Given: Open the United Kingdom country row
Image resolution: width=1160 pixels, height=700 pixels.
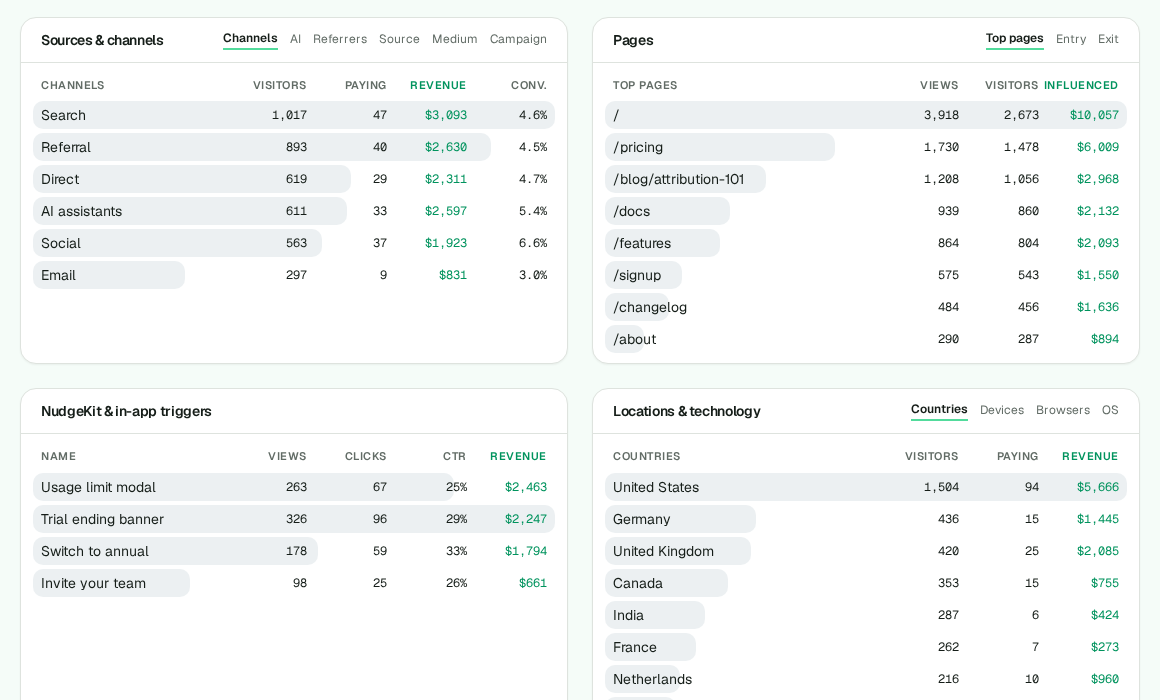Looking at the screenshot, I should pos(866,551).
